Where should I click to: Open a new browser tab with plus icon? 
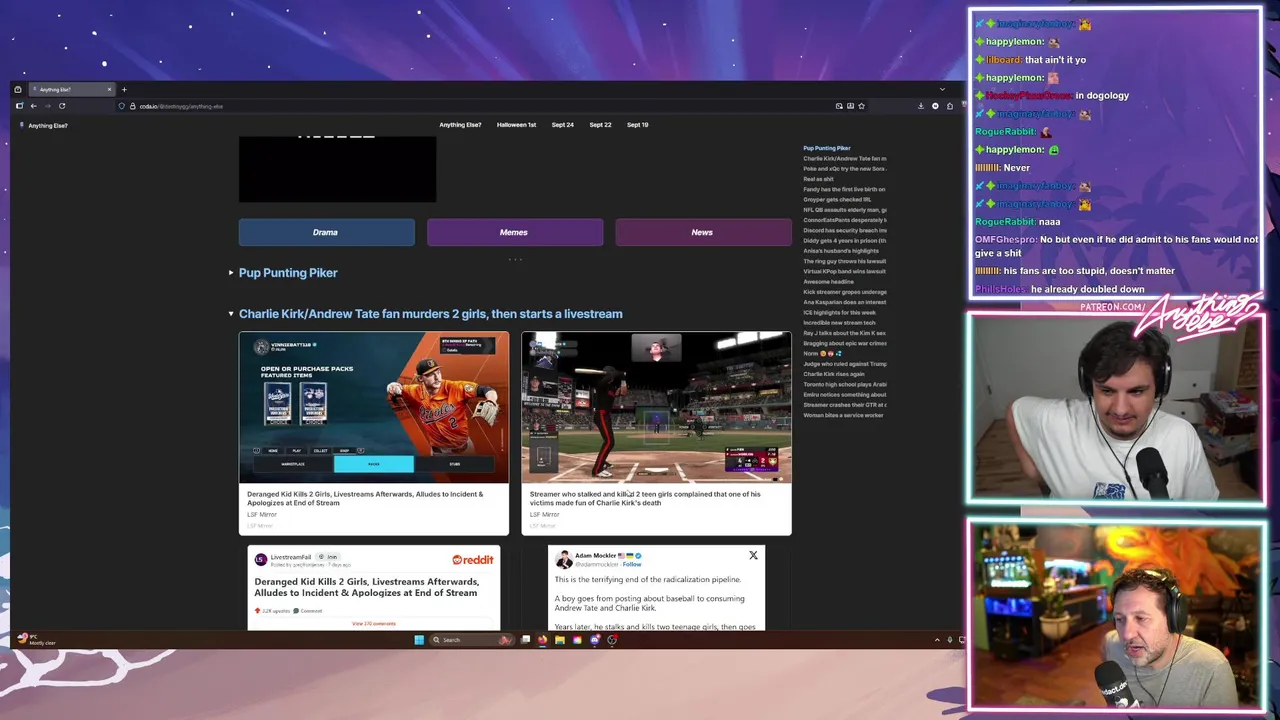[124, 89]
